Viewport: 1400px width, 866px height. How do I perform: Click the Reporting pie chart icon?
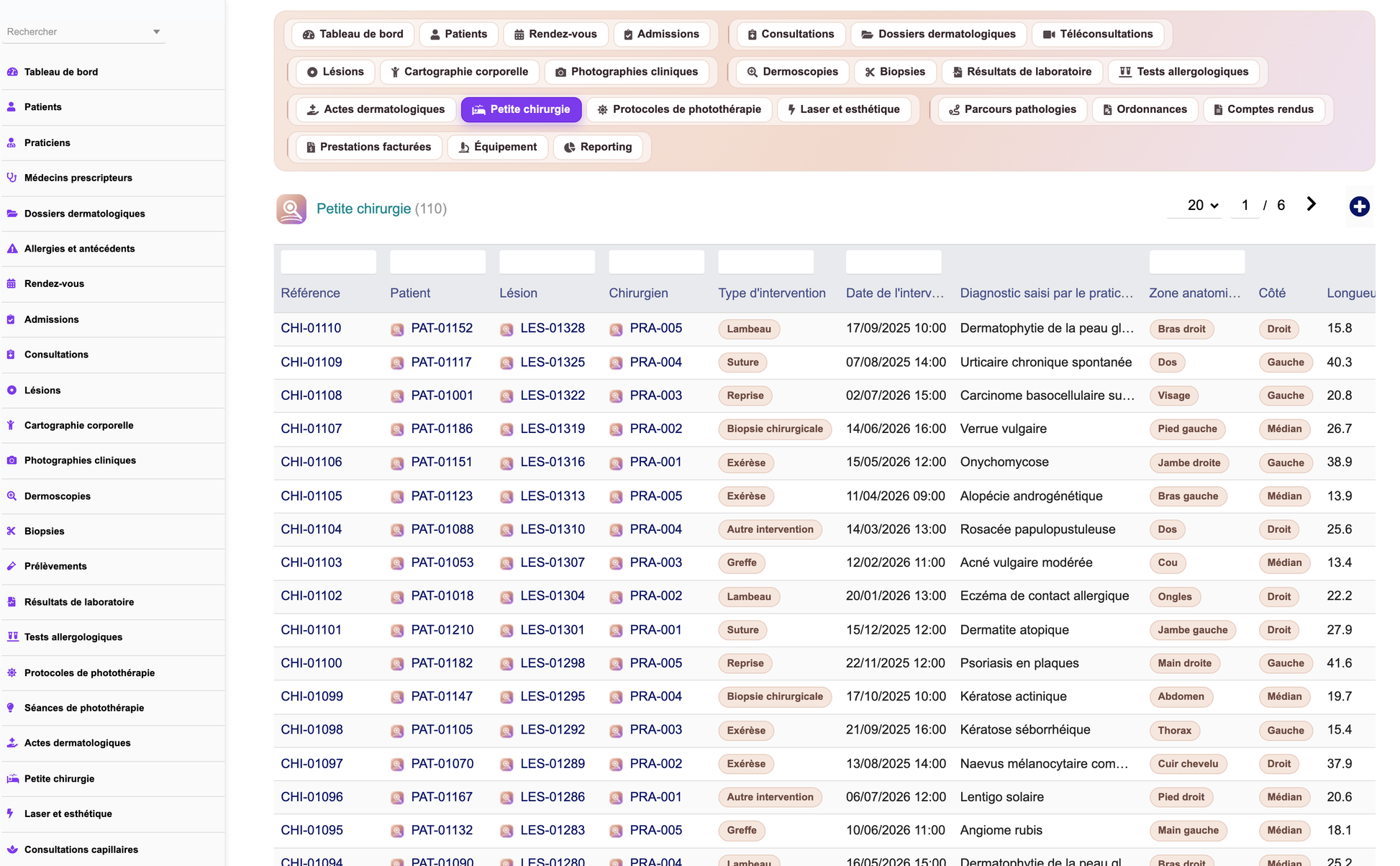click(570, 147)
